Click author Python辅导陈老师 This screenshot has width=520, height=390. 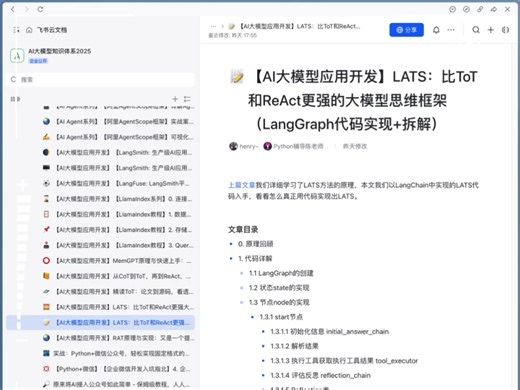coord(293,146)
